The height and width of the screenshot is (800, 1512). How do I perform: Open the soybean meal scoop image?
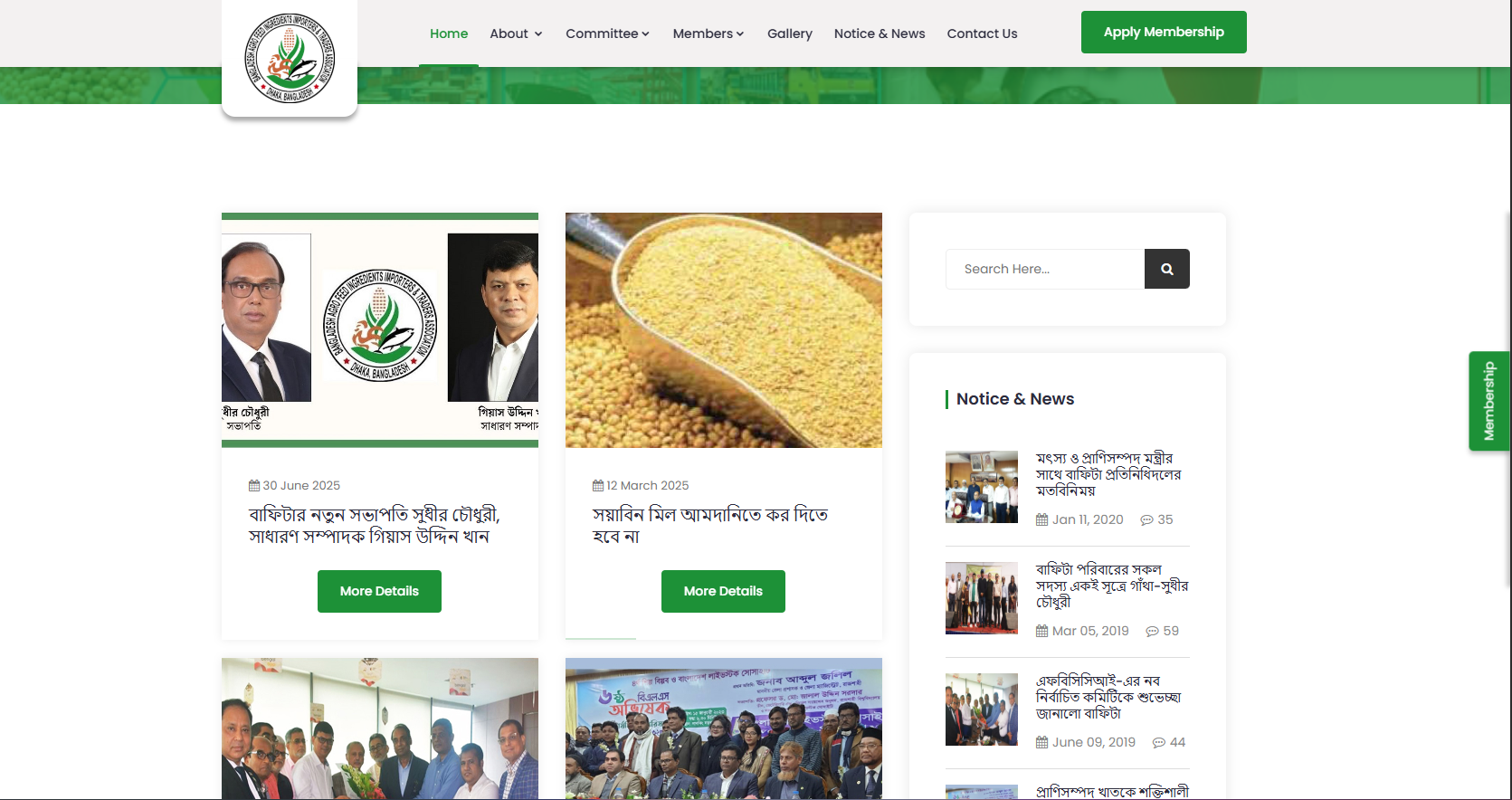click(x=723, y=330)
